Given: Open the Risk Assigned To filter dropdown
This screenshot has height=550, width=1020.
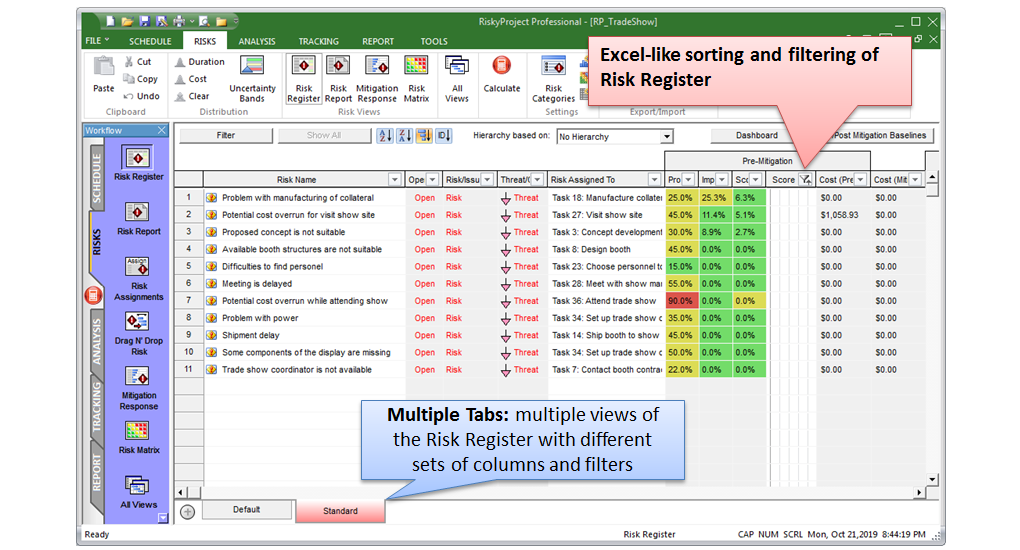Looking at the screenshot, I should tap(654, 180).
